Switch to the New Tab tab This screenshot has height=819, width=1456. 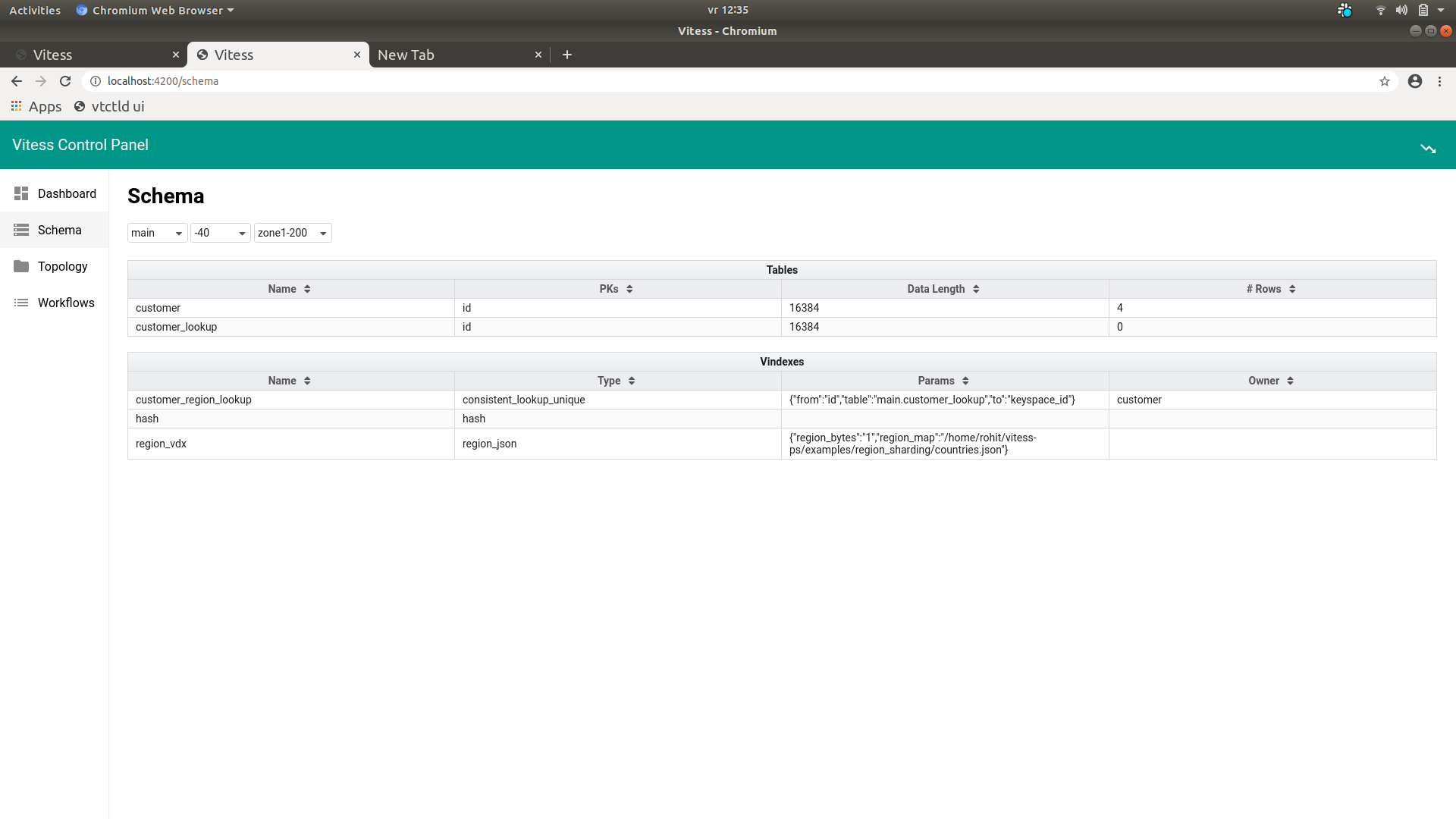(455, 55)
